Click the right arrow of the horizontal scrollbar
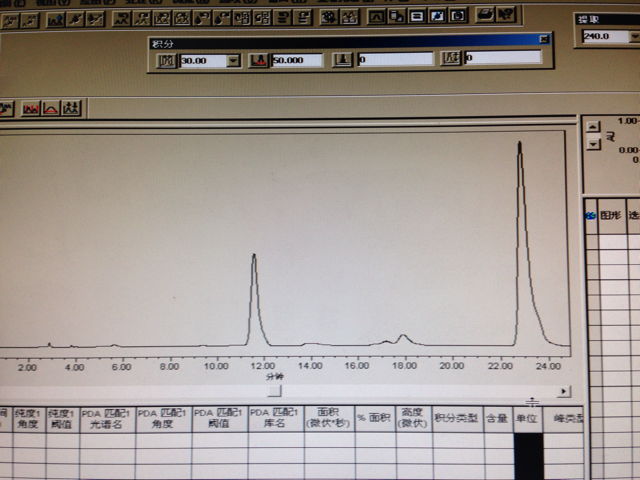640x480 pixels. (x=563, y=391)
